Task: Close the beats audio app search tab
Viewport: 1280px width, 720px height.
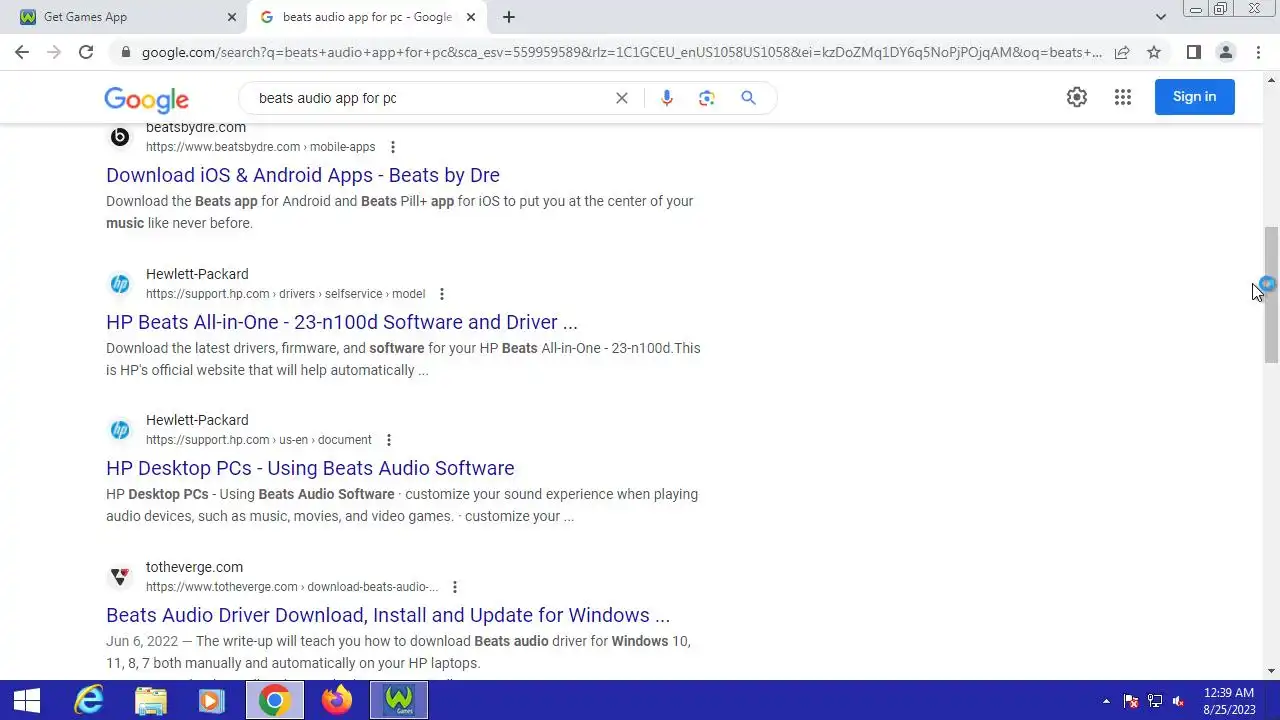Action: (x=471, y=17)
